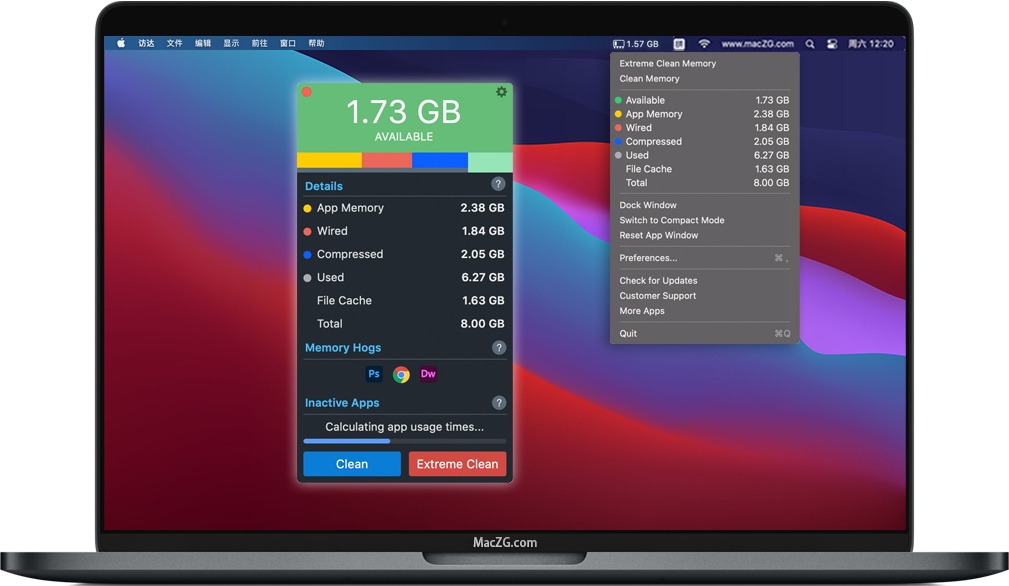Select Dock Window in the dropdown menu
1009x586 pixels.
tap(648, 205)
